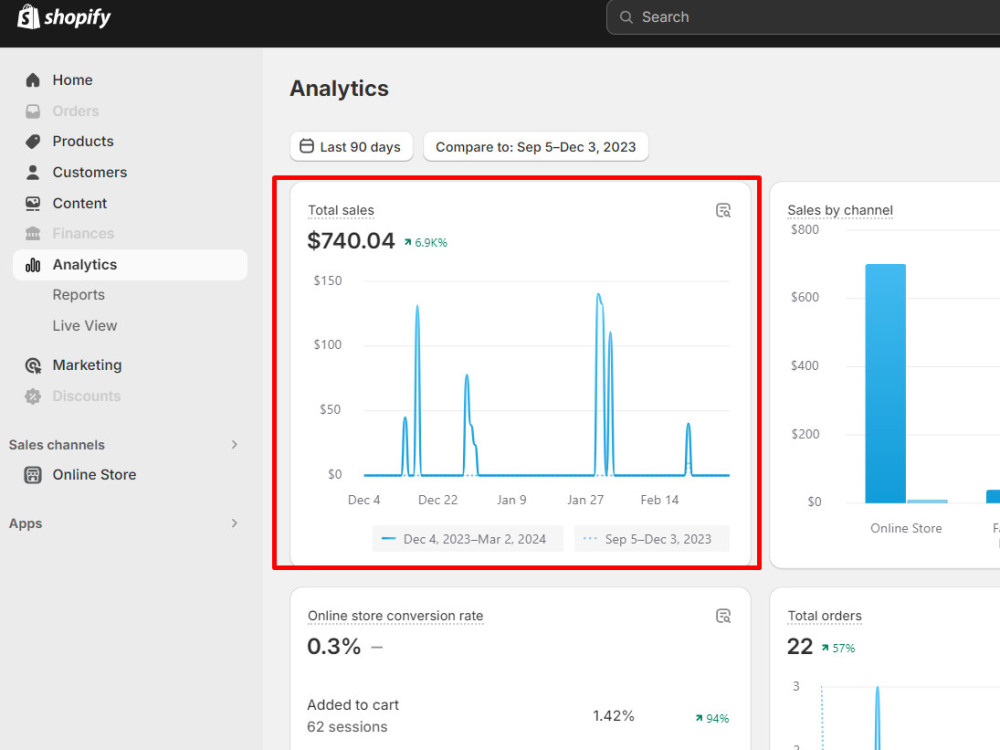Open Content section
Viewport: 1000px width, 750px height.
click(80, 203)
